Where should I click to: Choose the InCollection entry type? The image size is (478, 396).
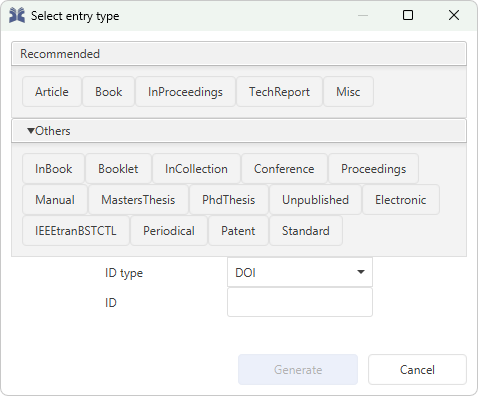[196, 169]
